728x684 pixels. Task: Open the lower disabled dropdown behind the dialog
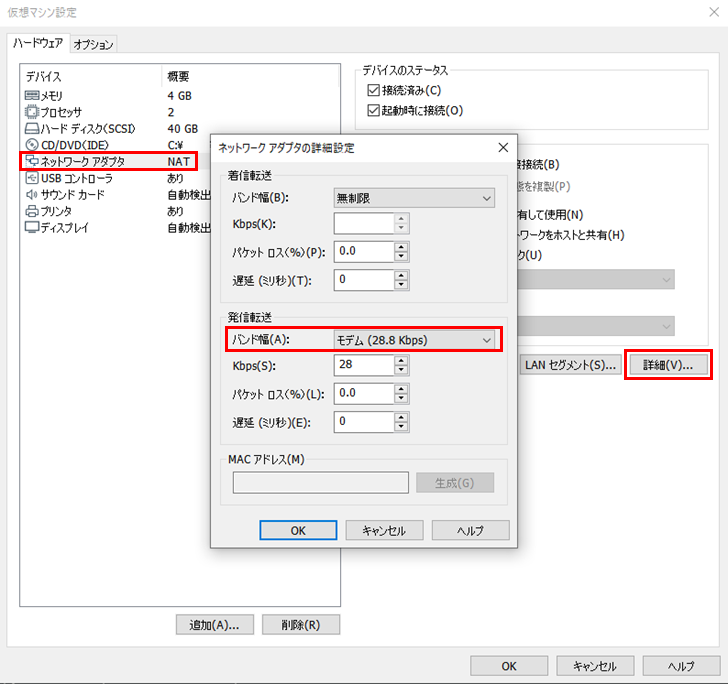pos(596,326)
